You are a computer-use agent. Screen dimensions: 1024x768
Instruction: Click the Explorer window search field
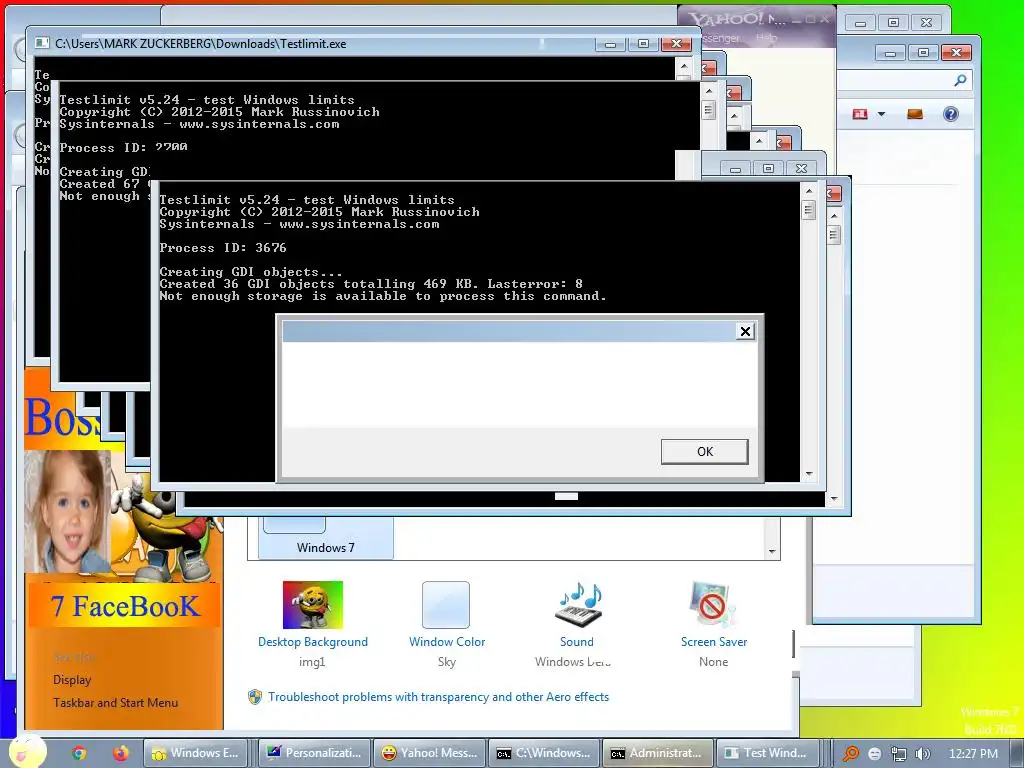pyautogui.click(x=904, y=80)
